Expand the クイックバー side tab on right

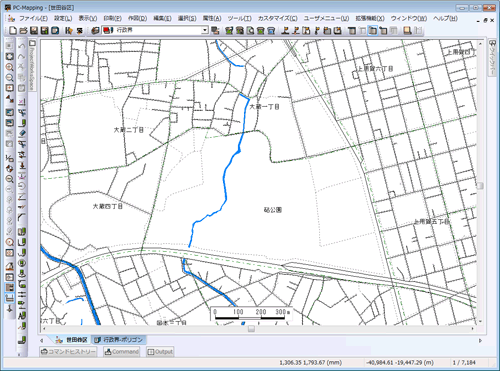pos(492,57)
